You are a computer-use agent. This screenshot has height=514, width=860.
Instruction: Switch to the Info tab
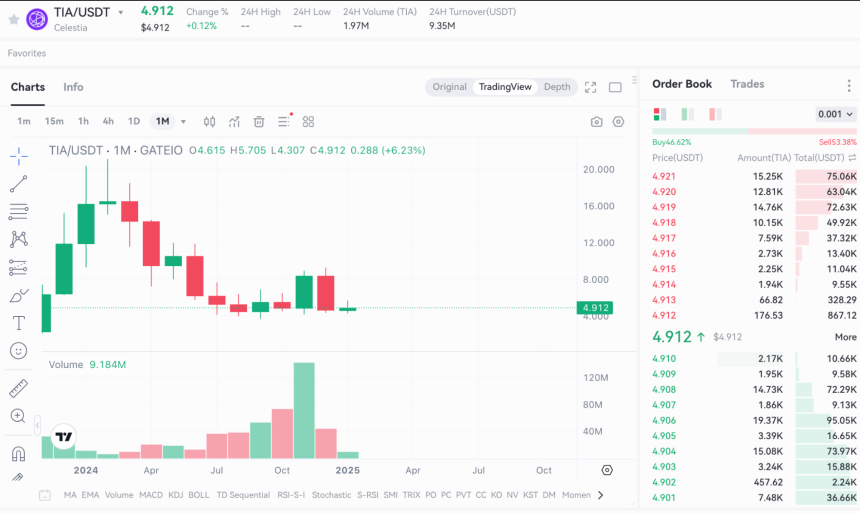click(x=73, y=87)
